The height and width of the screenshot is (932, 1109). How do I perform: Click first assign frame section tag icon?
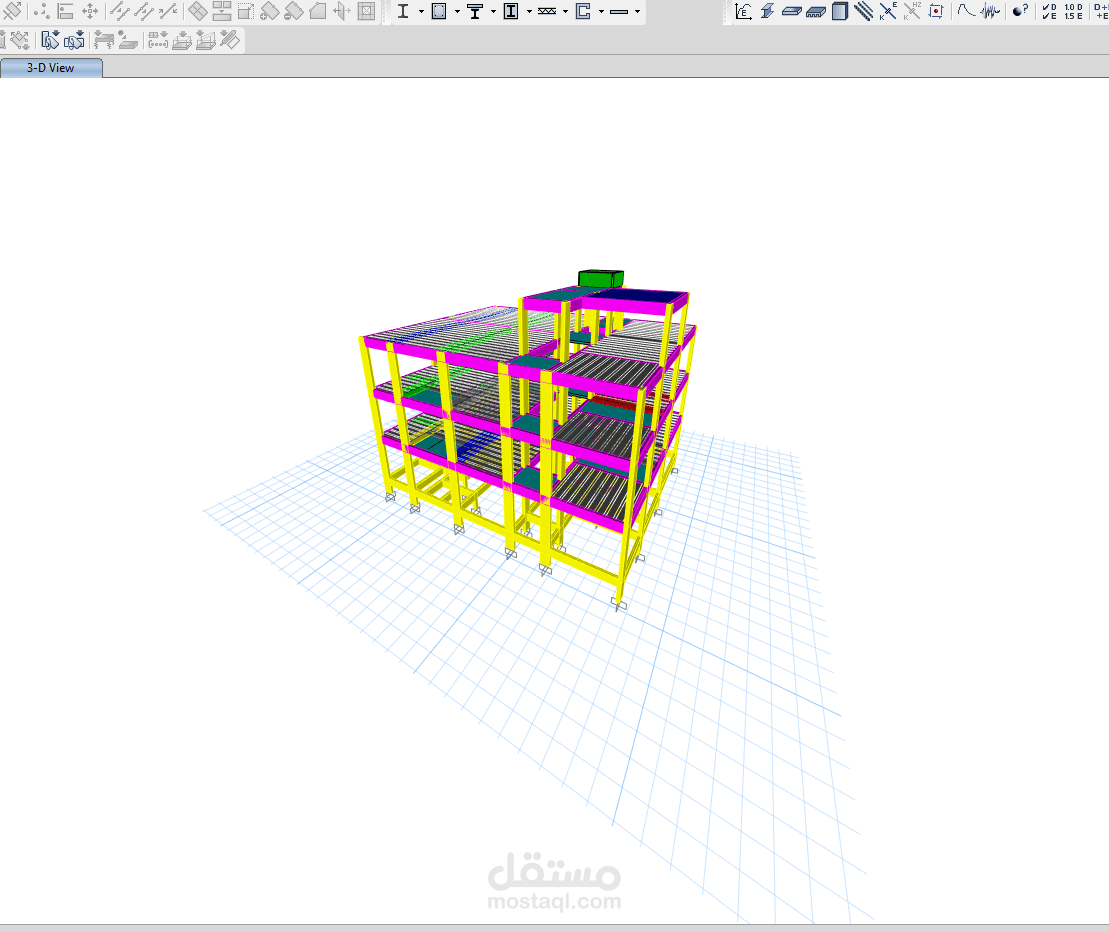[50, 40]
